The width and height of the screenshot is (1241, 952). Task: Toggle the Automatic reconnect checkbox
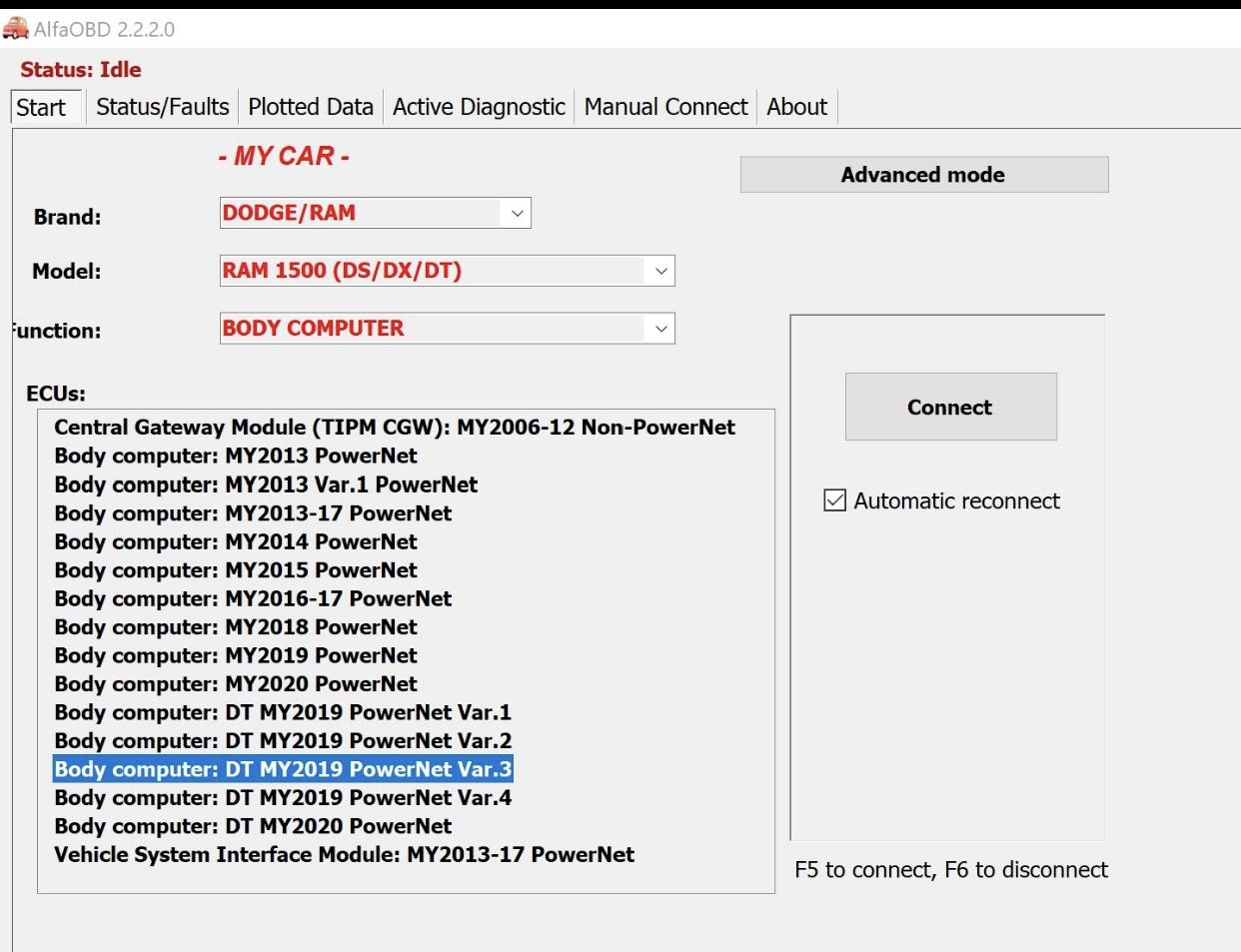click(x=834, y=500)
